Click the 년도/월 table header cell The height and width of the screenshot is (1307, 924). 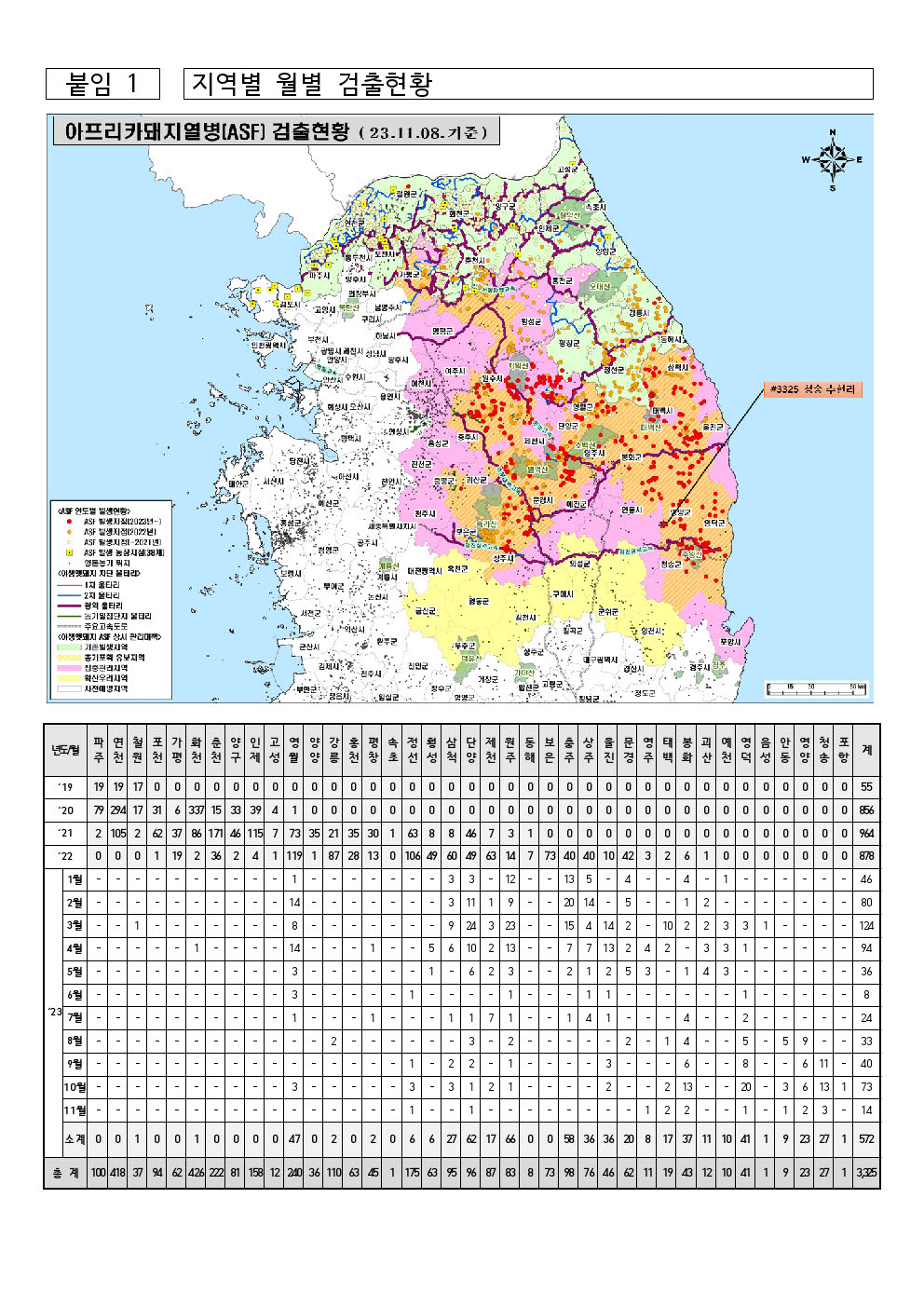(65, 750)
